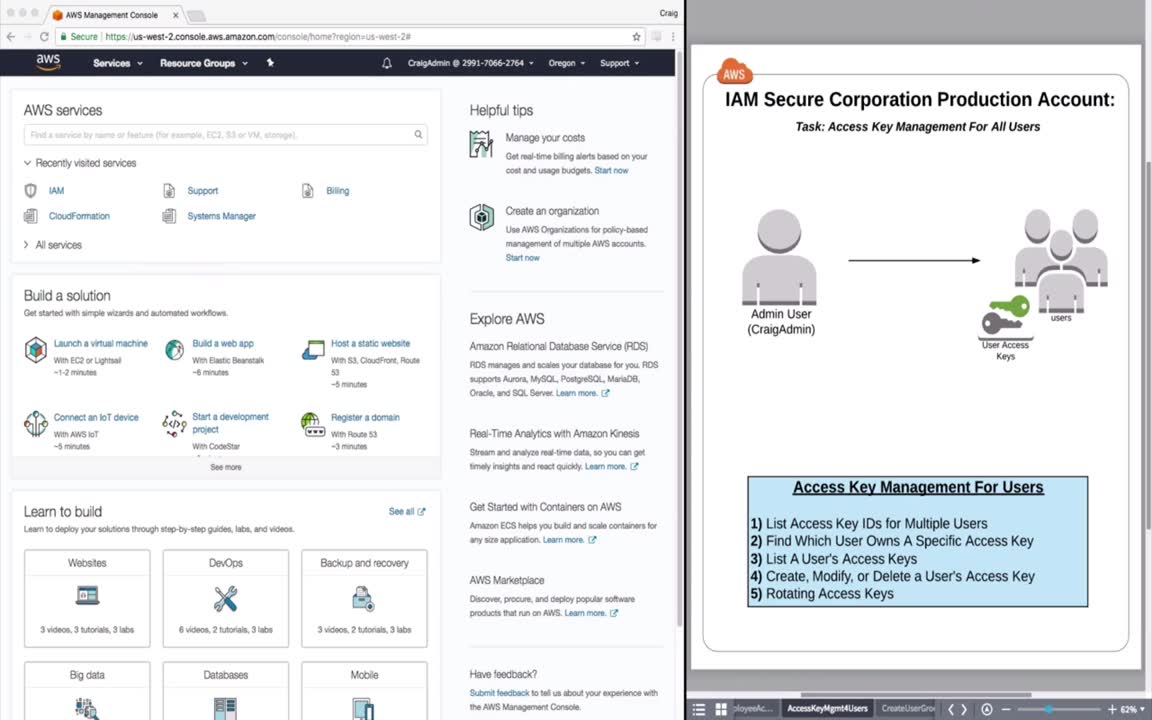Click the Build a web app icon
This screenshot has width=1152, height=720.
[x=174, y=350]
